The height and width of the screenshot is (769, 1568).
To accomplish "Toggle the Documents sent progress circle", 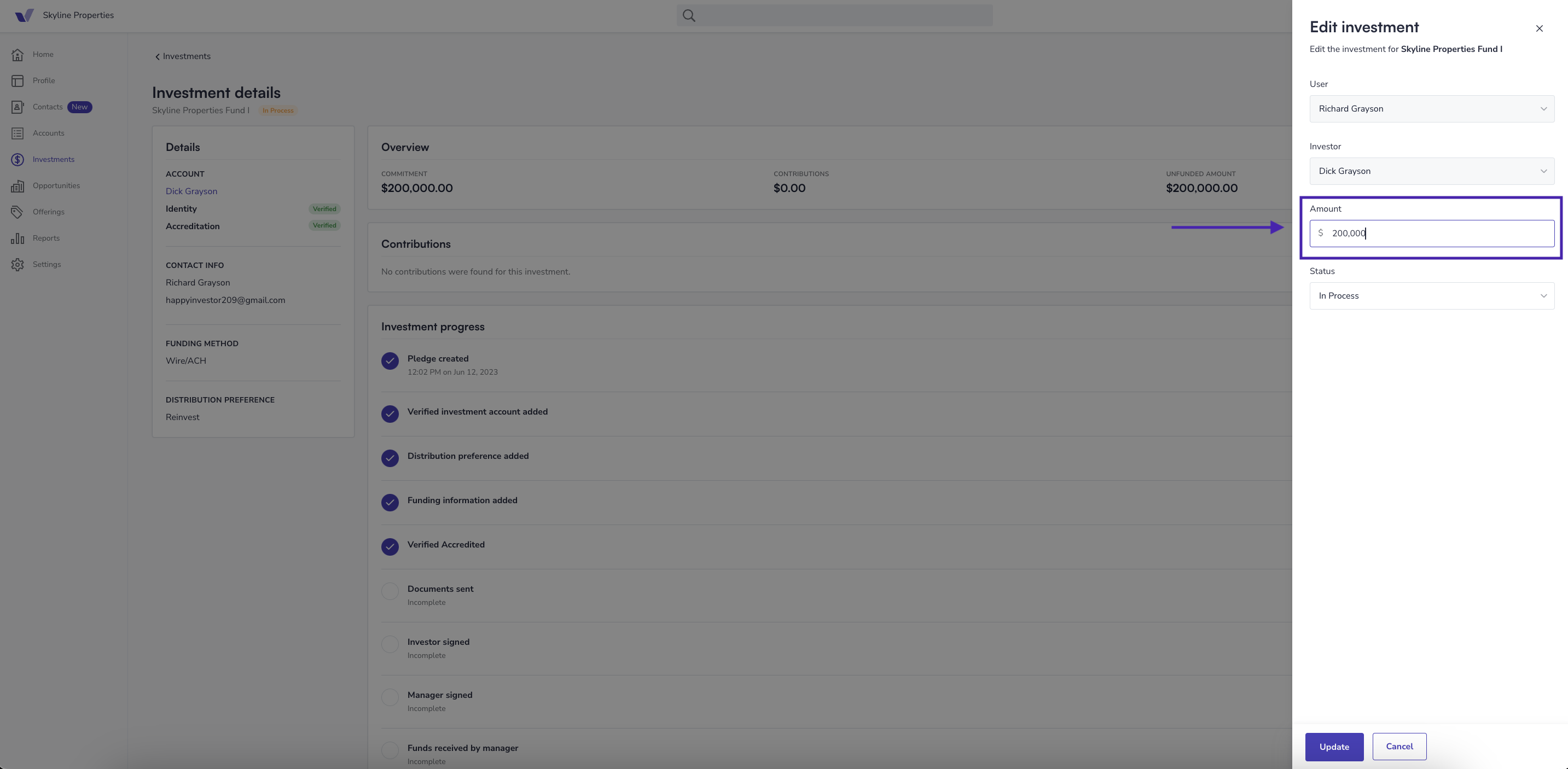I will pyautogui.click(x=390, y=591).
